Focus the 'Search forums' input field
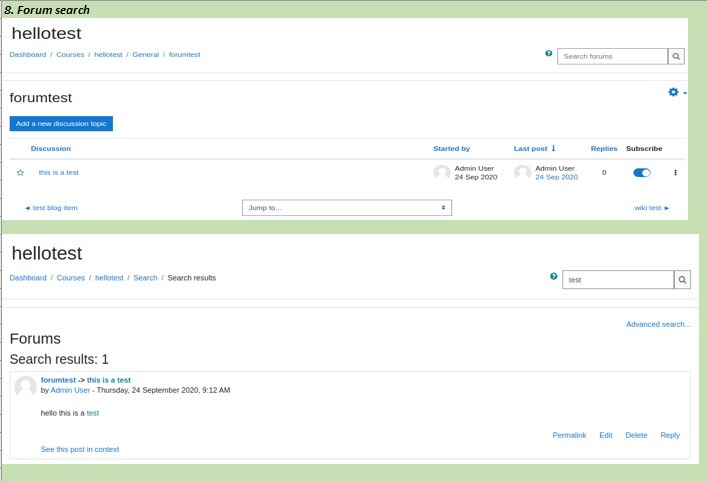 point(612,56)
